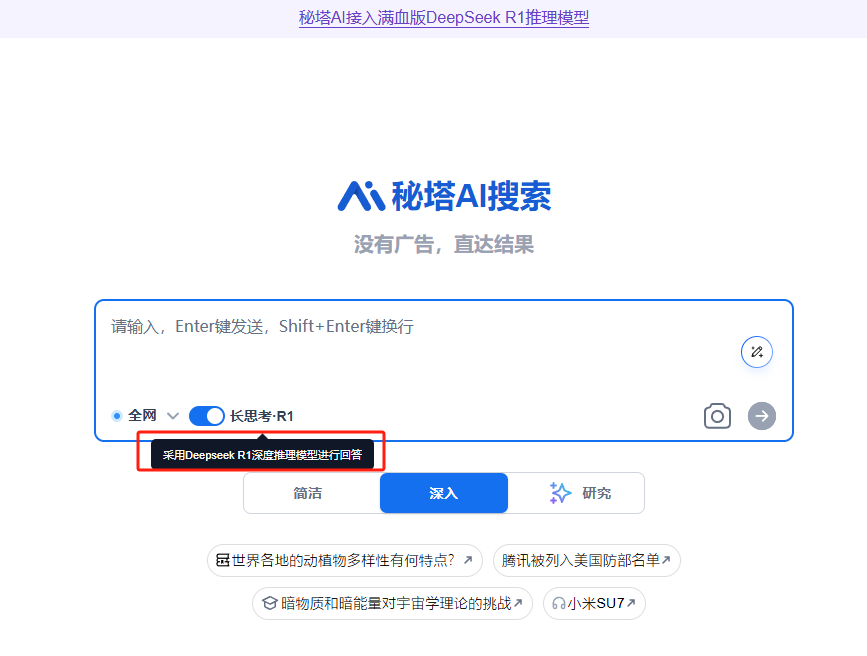This screenshot has width=867, height=656.
Task: Click the document icon before 世界各地 suggestion
Action: tap(222, 560)
